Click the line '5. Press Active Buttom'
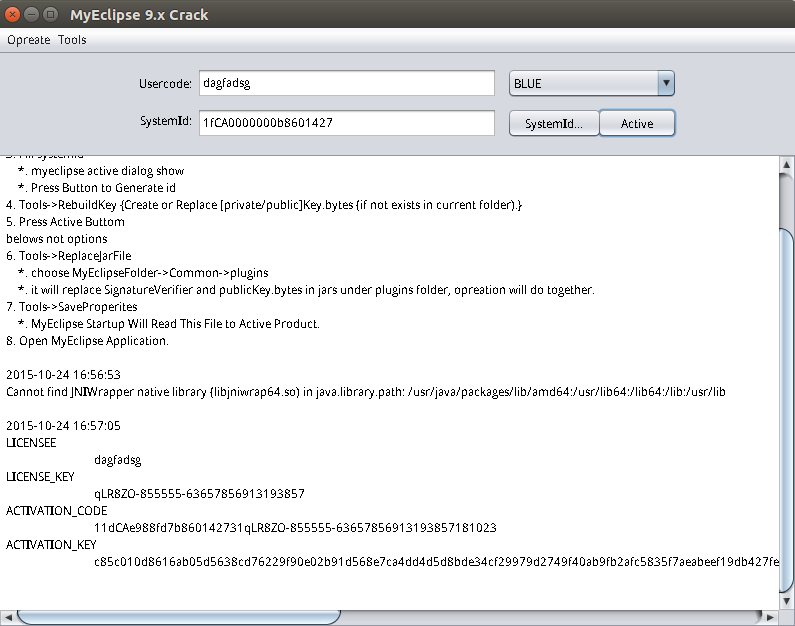The image size is (795, 626). point(65,222)
